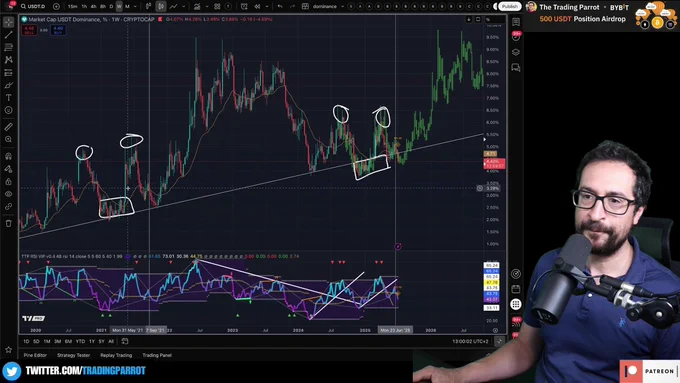The height and width of the screenshot is (383, 680).
Task: Click the red SELL price button
Action: [29, 30]
